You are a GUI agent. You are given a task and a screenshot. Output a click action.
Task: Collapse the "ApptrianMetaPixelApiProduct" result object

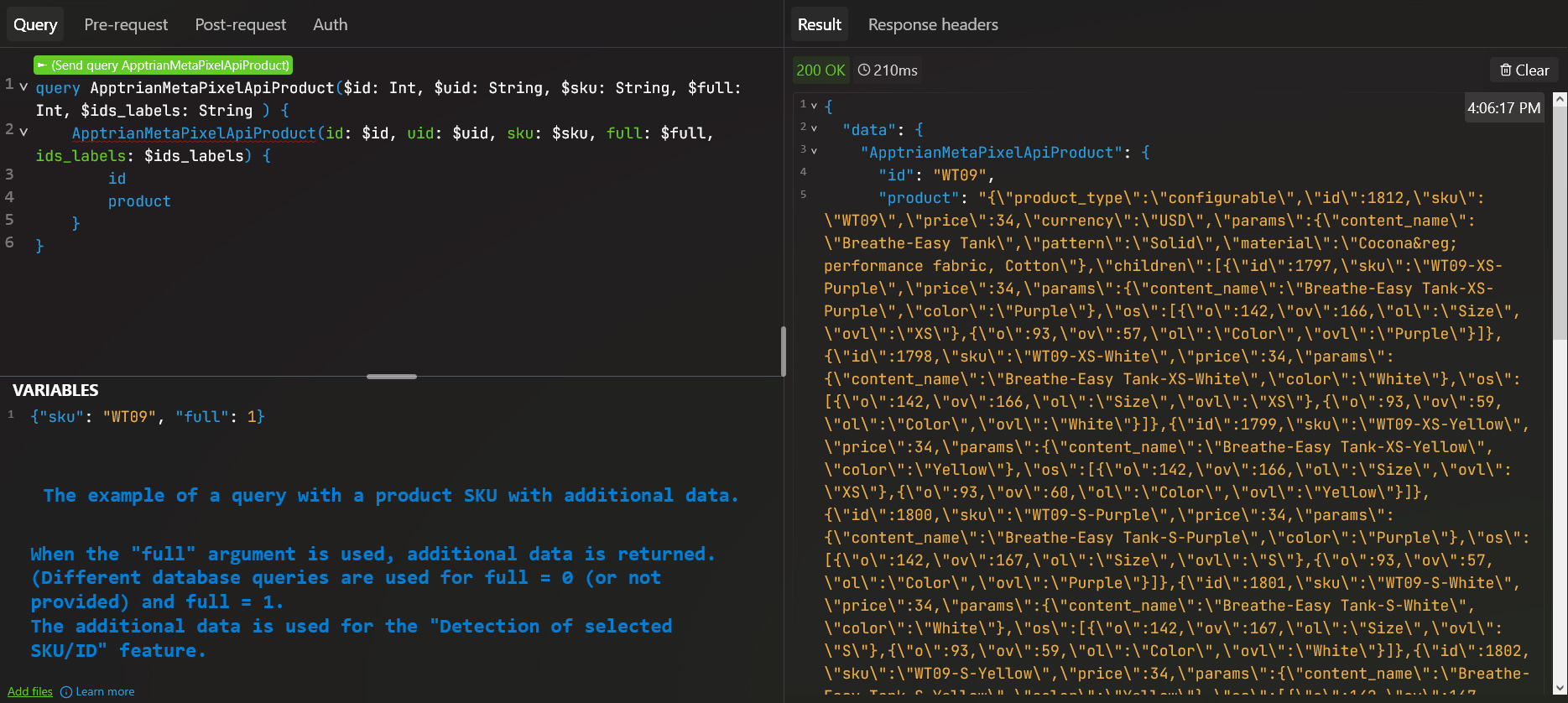click(x=814, y=151)
